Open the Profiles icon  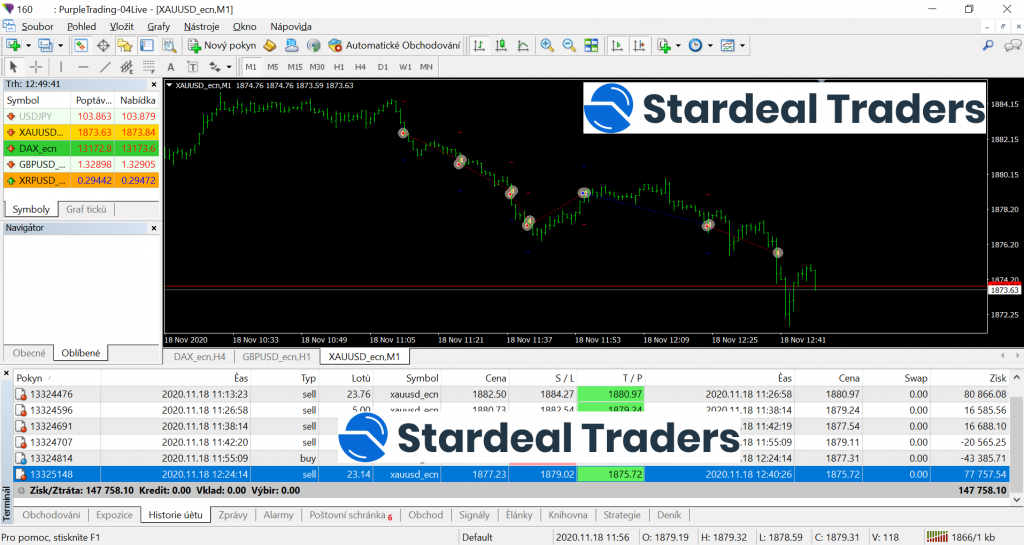point(44,45)
